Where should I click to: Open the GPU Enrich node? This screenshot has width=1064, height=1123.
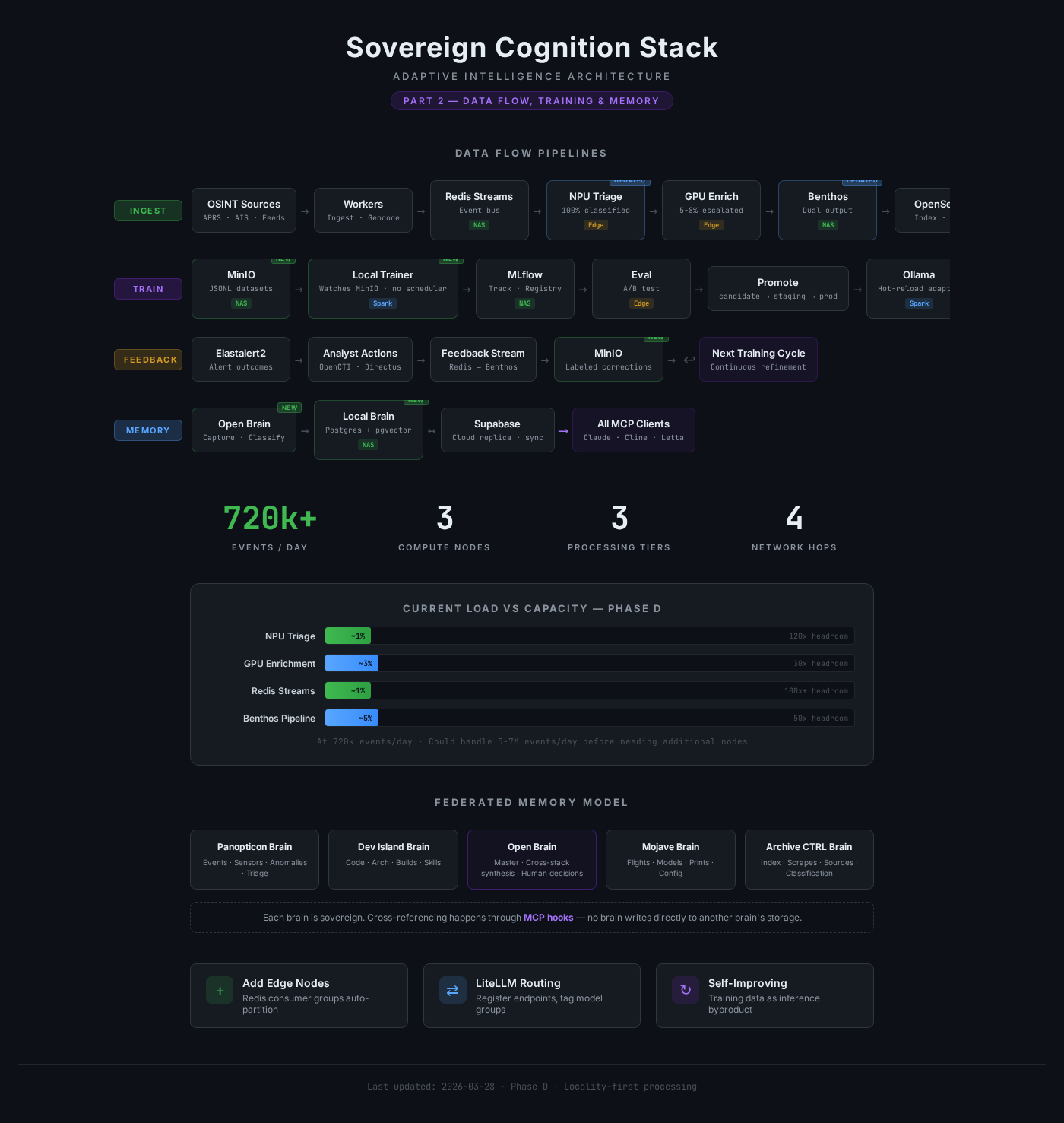[711, 211]
